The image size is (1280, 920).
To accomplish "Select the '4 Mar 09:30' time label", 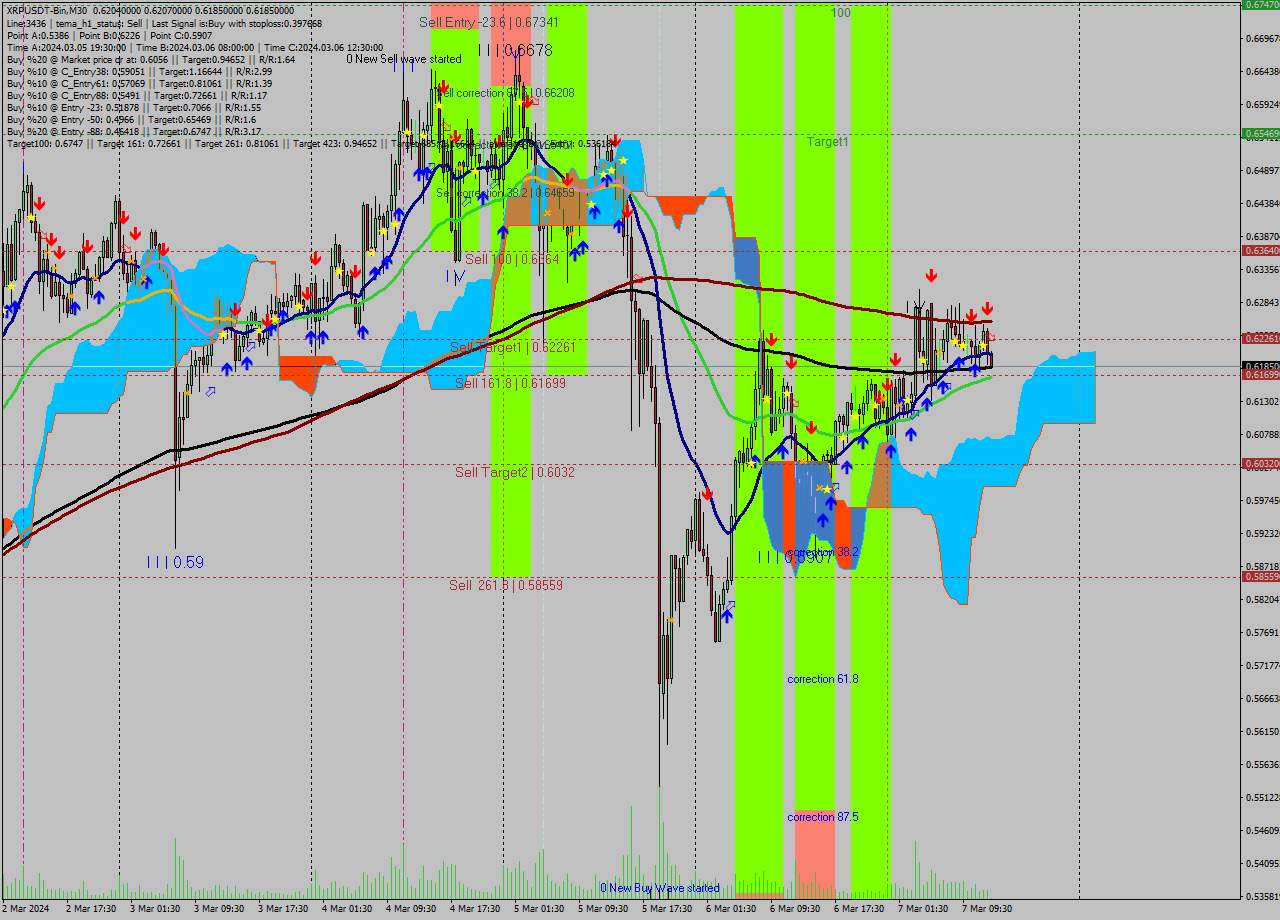I will coord(410,909).
